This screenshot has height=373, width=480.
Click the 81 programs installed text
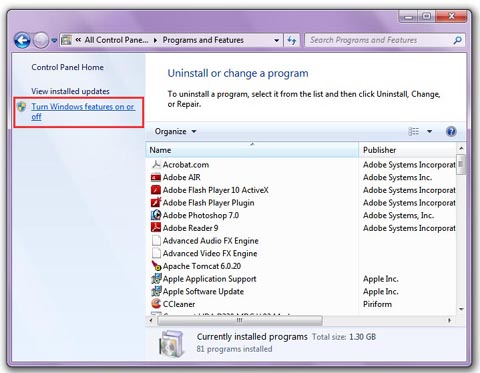pos(234,349)
